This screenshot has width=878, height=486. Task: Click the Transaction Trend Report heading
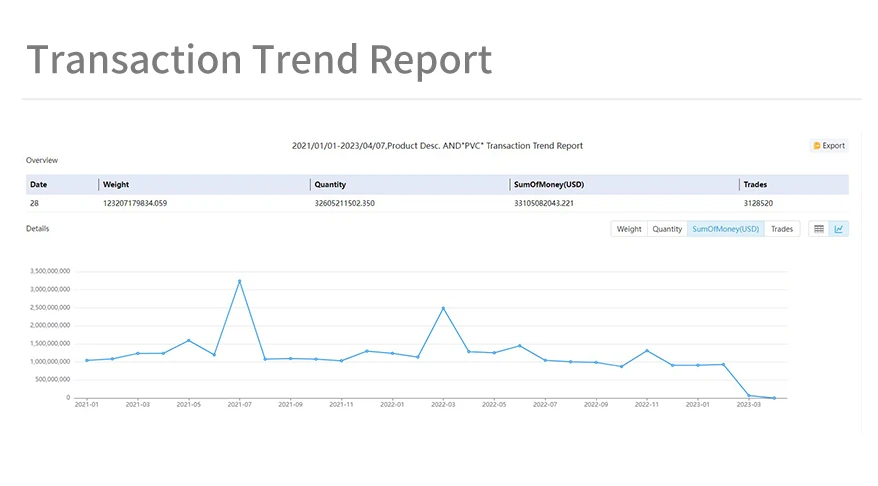259,59
